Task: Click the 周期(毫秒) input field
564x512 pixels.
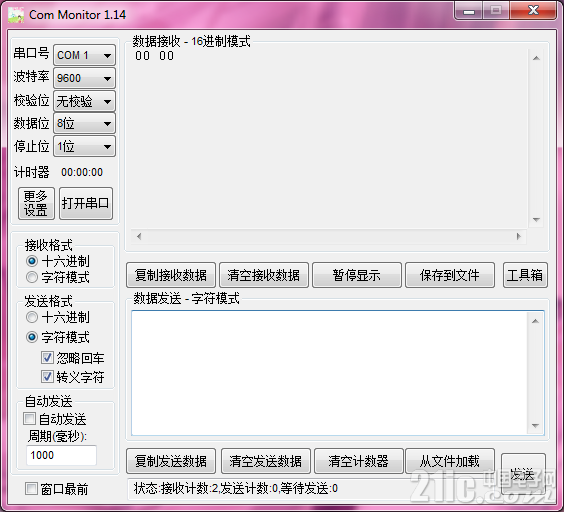Action: 61,455
